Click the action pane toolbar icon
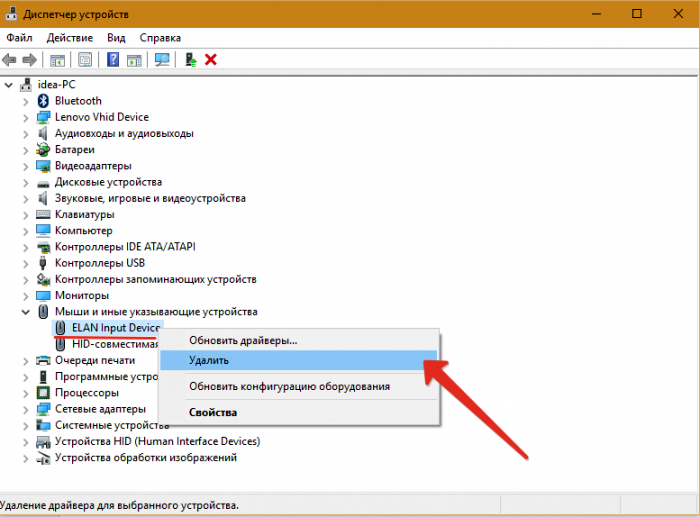 click(134, 60)
